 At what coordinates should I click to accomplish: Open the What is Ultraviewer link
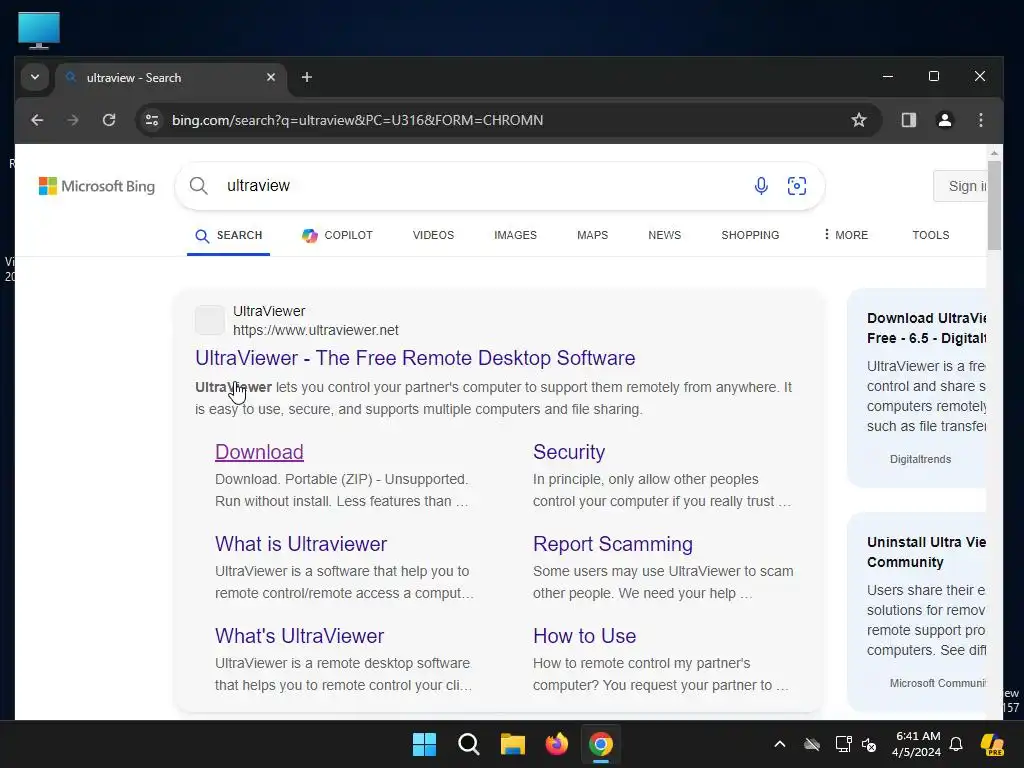coord(301,544)
